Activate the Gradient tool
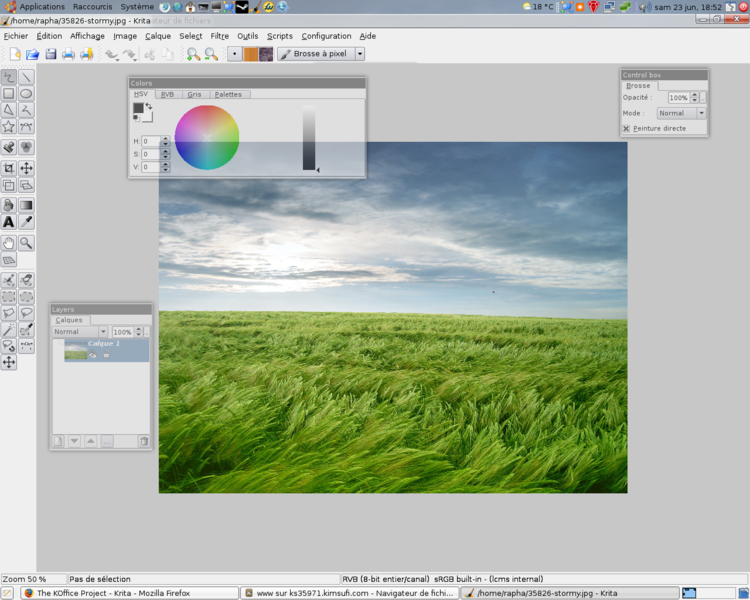750x600 pixels. pos(27,206)
